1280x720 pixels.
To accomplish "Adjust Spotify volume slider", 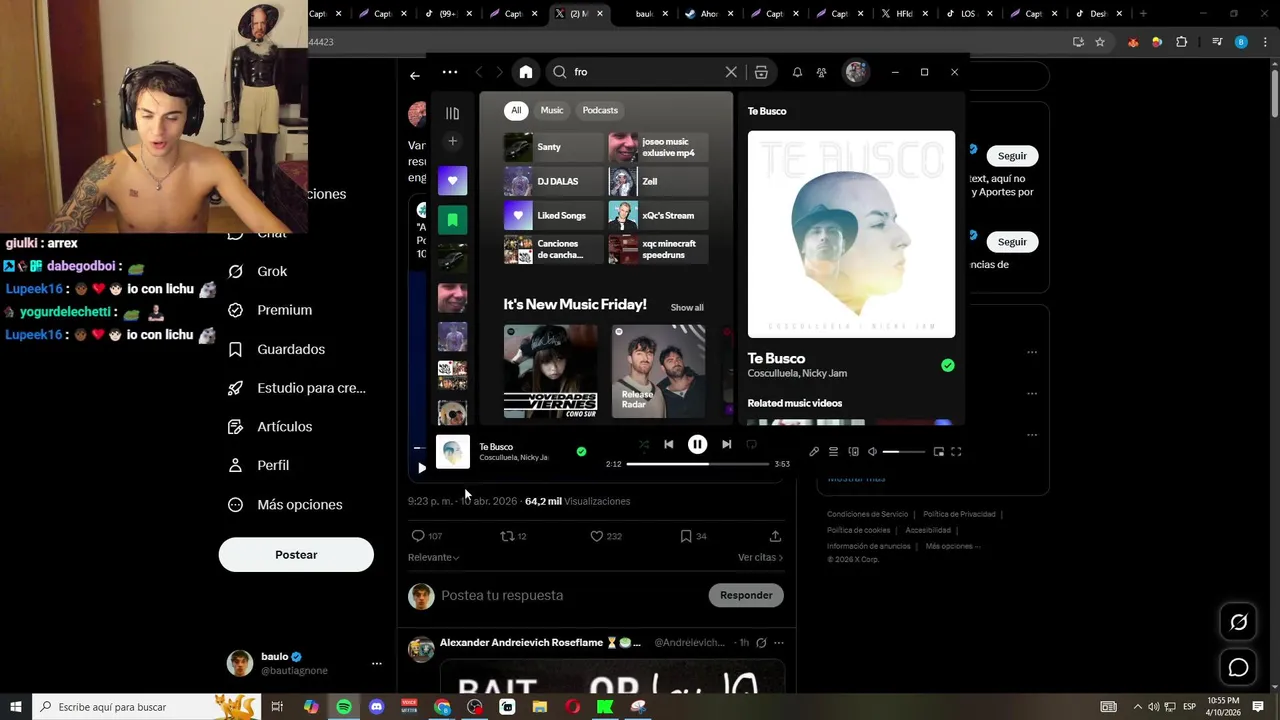I will tap(904, 452).
